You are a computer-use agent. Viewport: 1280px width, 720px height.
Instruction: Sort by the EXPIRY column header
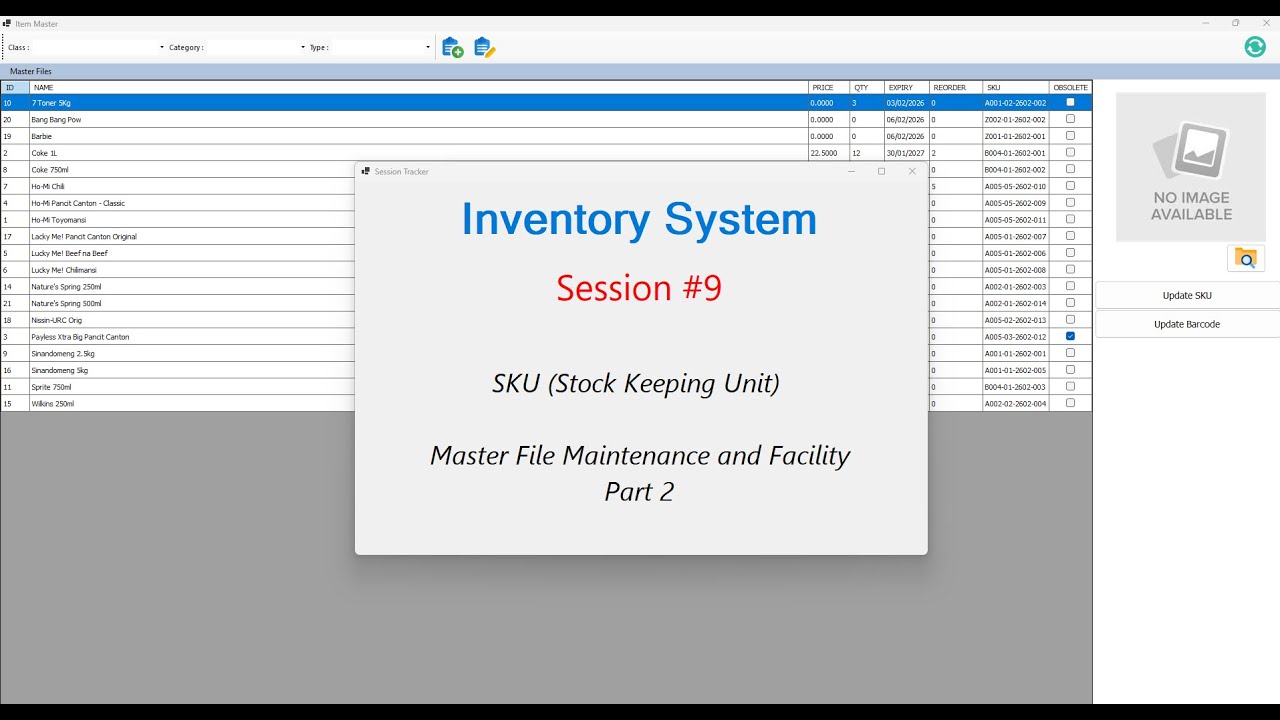pos(906,87)
